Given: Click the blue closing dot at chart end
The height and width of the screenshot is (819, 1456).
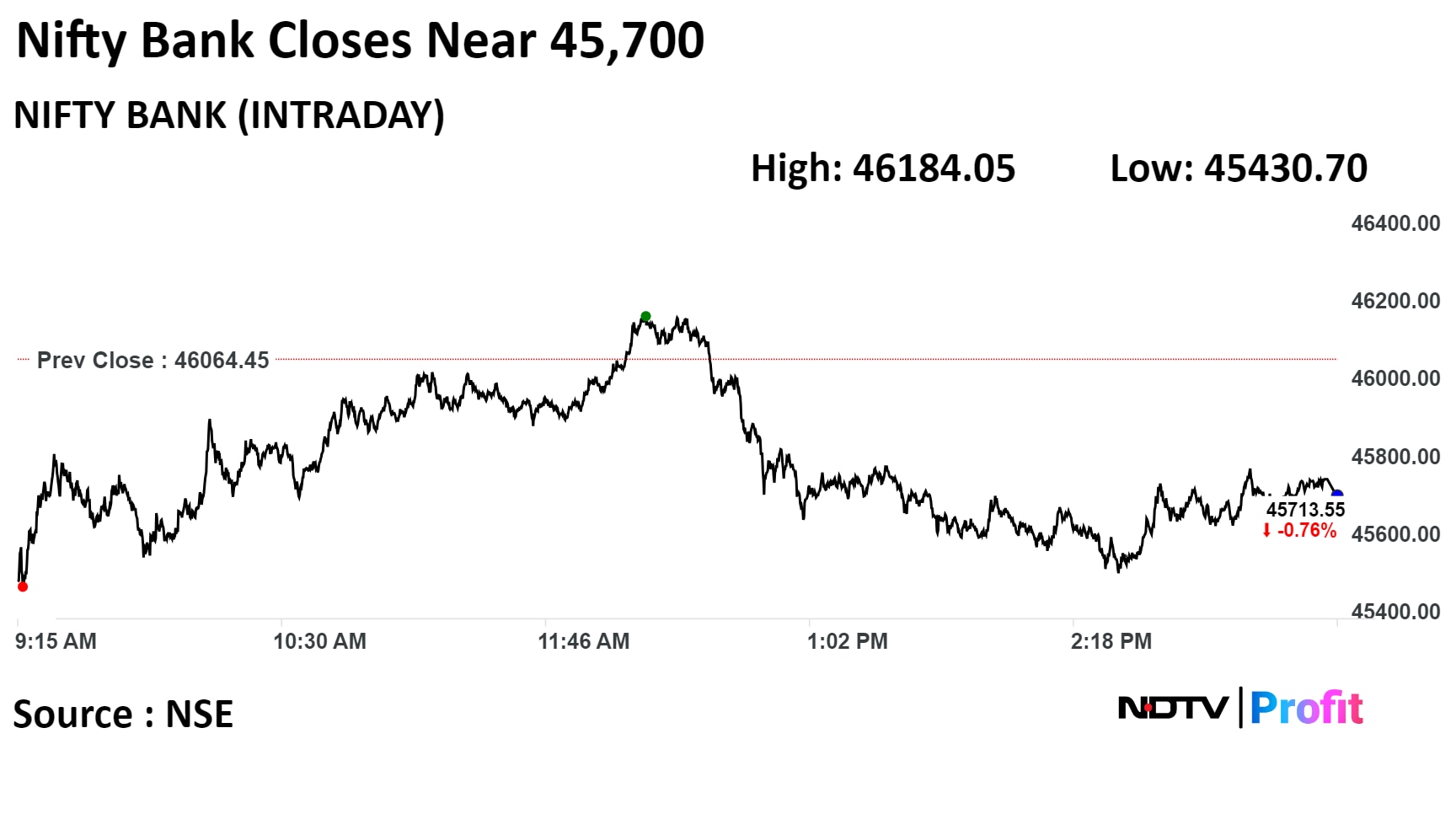Looking at the screenshot, I should pyautogui.click(x=1336, y=495).
